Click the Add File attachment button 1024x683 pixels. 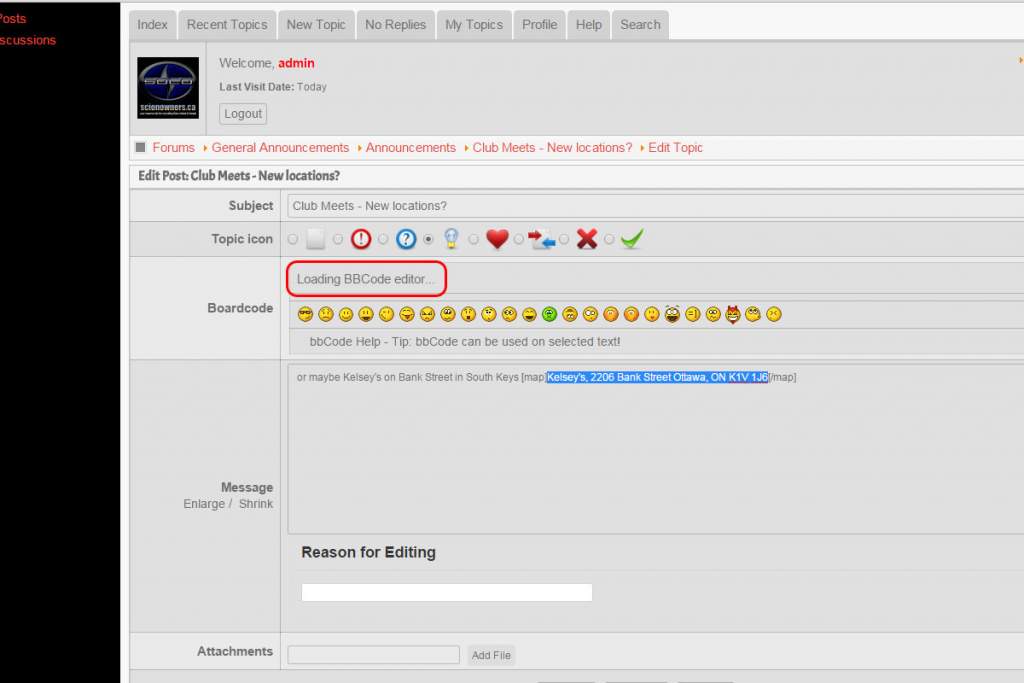click(x=491, y=656)
